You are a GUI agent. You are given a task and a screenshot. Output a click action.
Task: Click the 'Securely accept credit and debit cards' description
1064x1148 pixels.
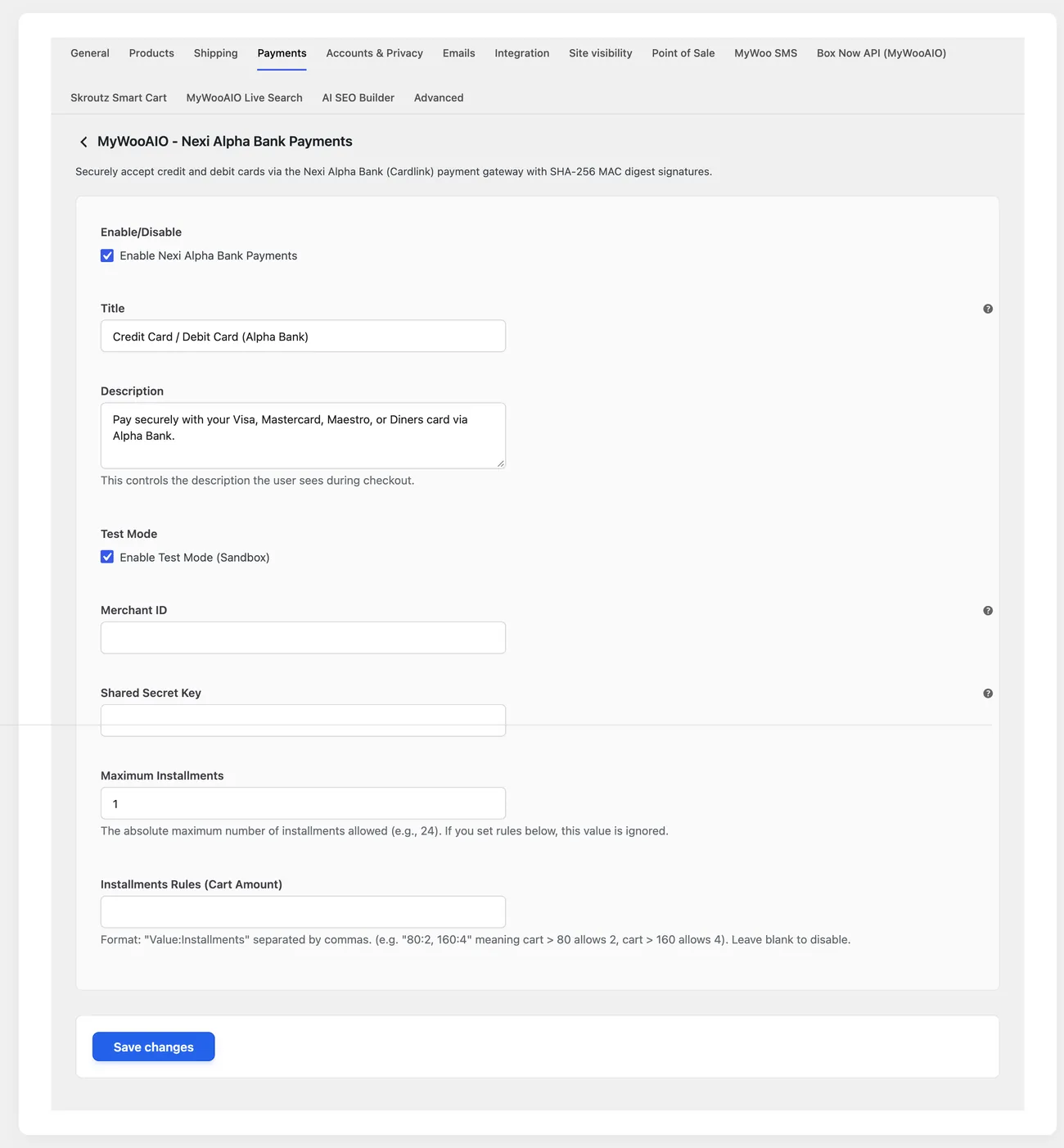pos(394,172)
